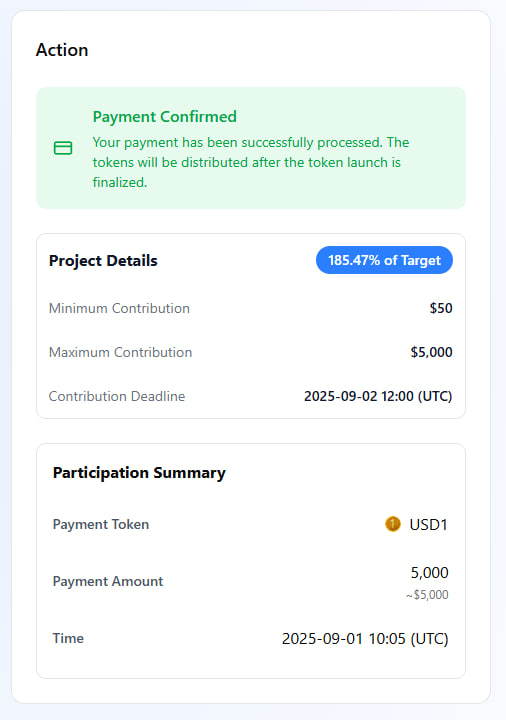Click the Action panel title

pos(62,50)
